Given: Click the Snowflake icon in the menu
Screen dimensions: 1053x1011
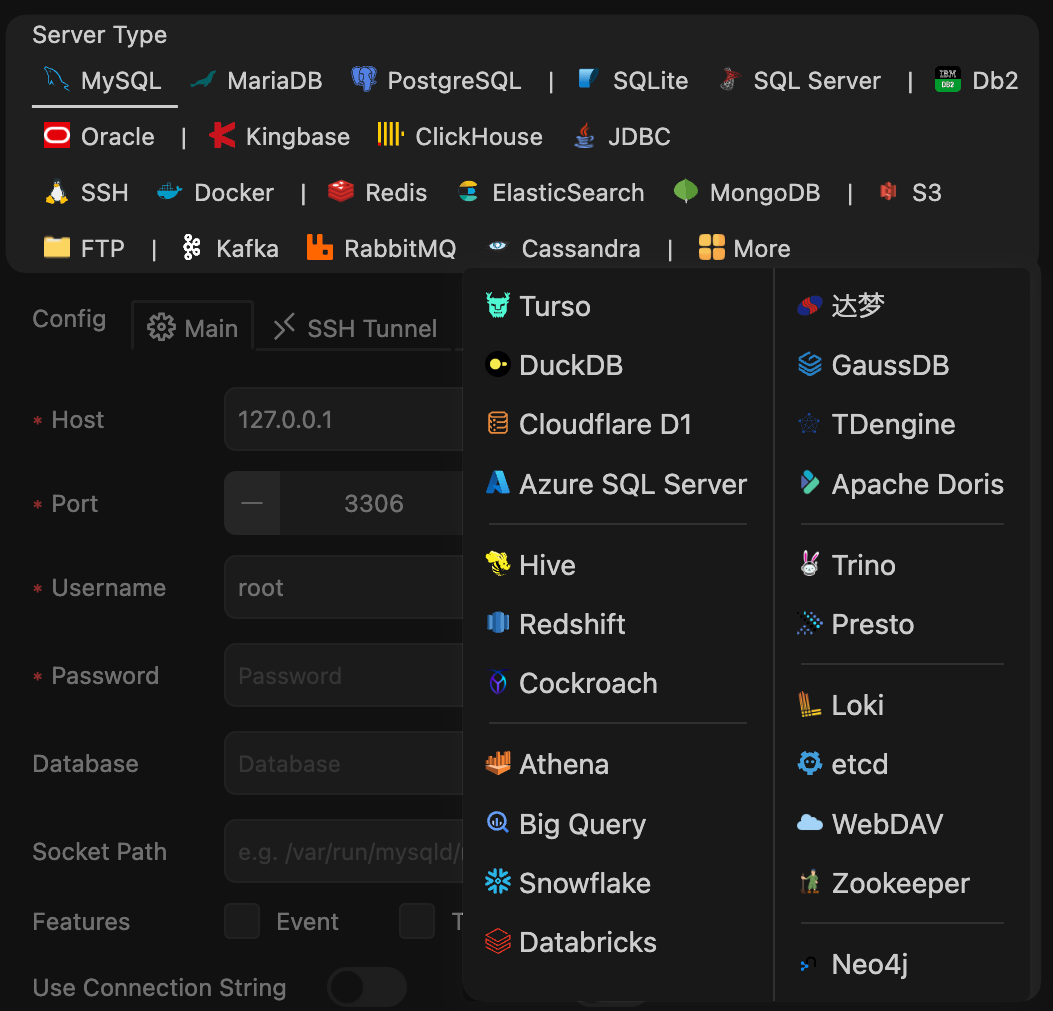Looking at the screenshot, I should [x=498, y=881].
